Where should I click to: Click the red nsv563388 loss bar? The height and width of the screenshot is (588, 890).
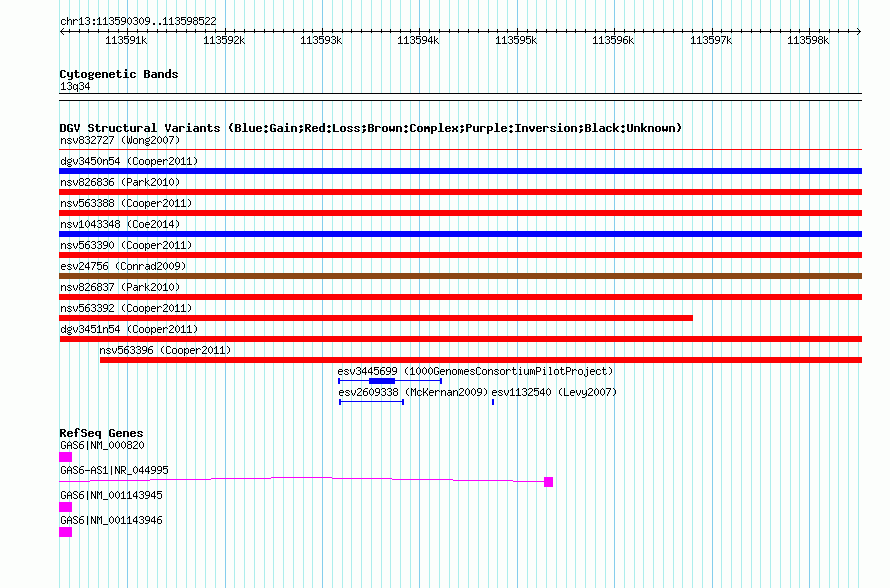click(460, 213)
